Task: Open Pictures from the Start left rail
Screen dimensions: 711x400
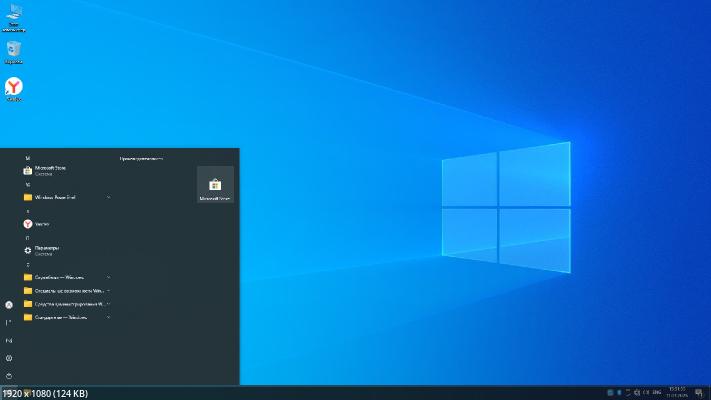Action: [9, 340]
